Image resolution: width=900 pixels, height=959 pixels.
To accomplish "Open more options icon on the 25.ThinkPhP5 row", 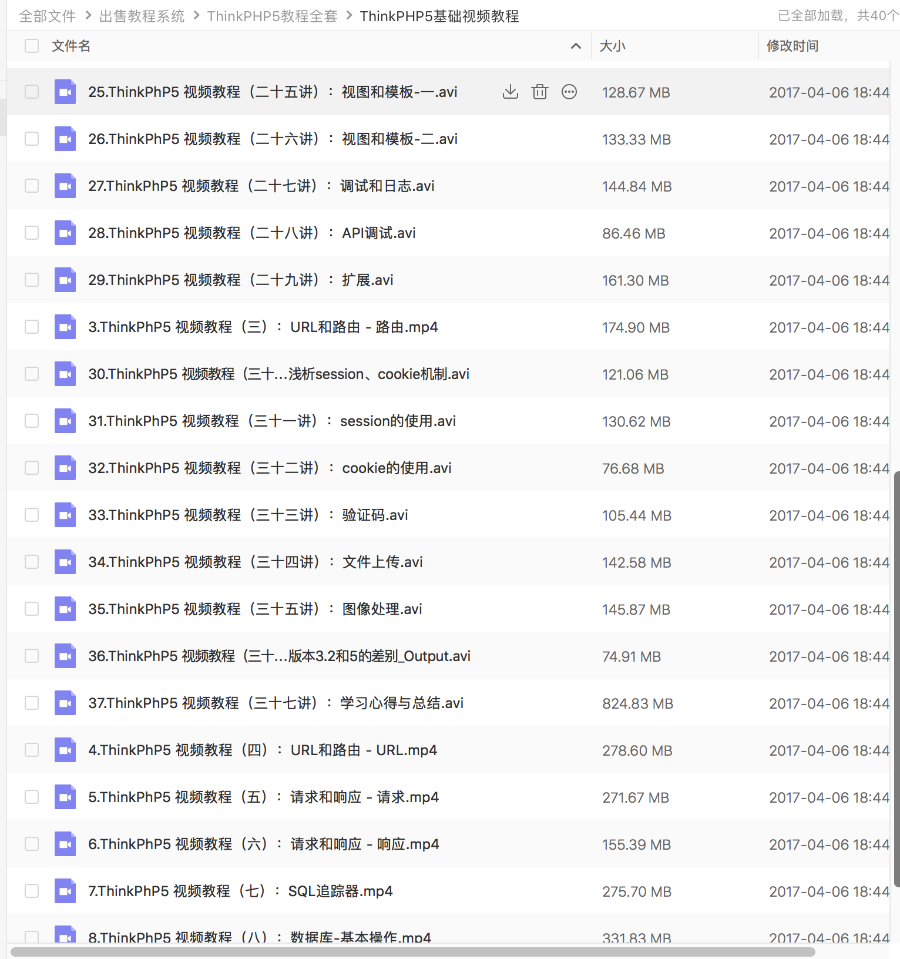I will pyautogui.click(x=569, y=92).
